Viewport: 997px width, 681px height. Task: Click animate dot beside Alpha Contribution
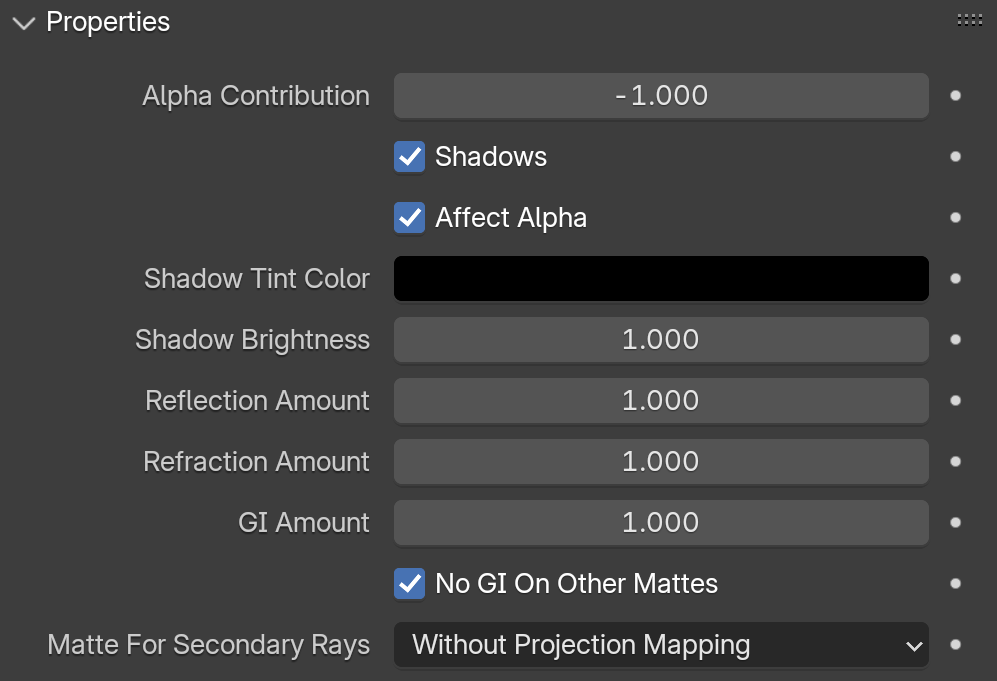click(955, 95)
